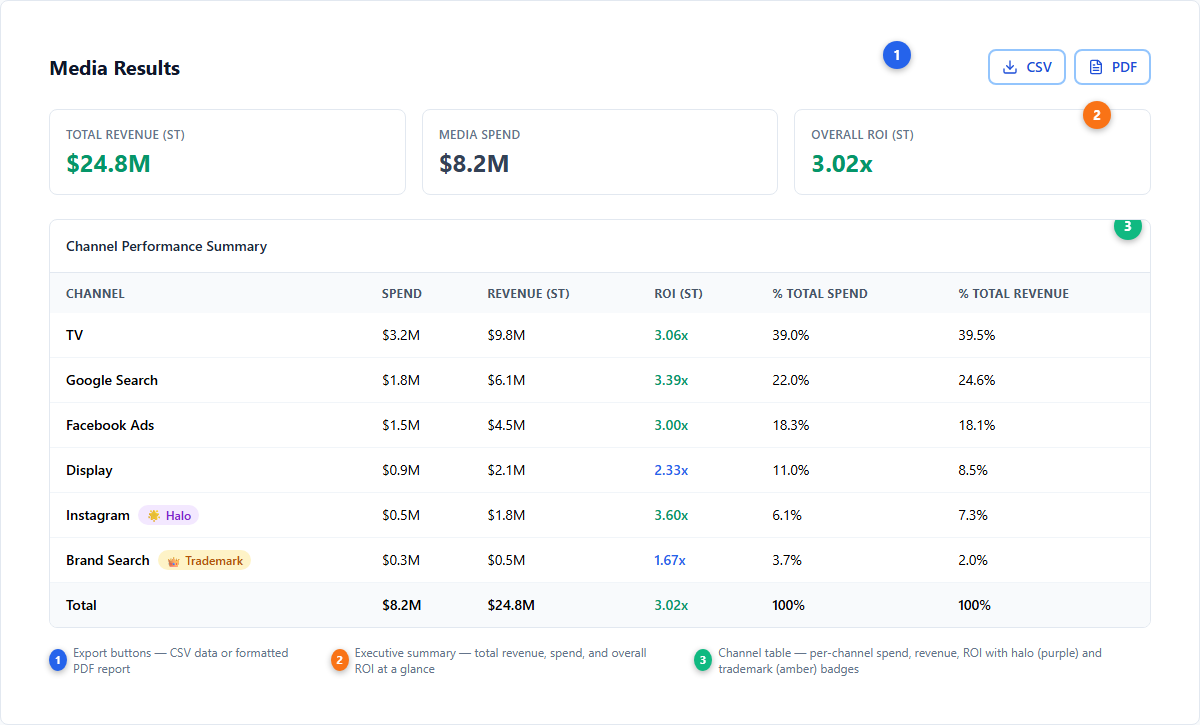Click Display's 8.5% revenue share

[973, 470]
